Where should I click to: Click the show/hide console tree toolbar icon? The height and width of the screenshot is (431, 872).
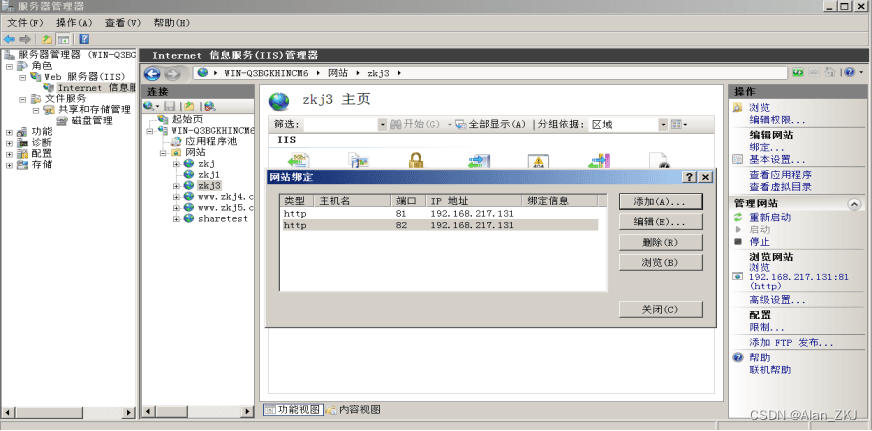tap(64, 39)
